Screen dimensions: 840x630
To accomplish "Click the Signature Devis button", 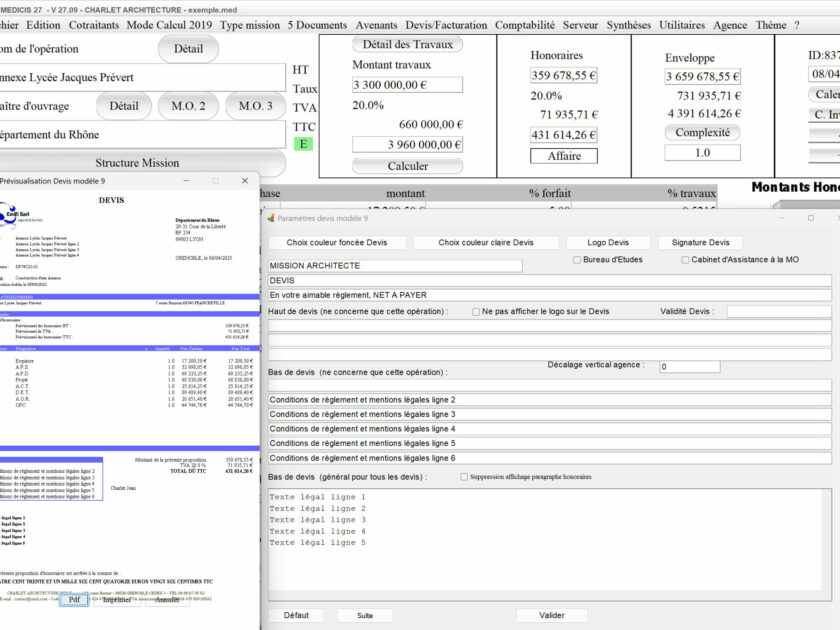I will pos(701,243).
